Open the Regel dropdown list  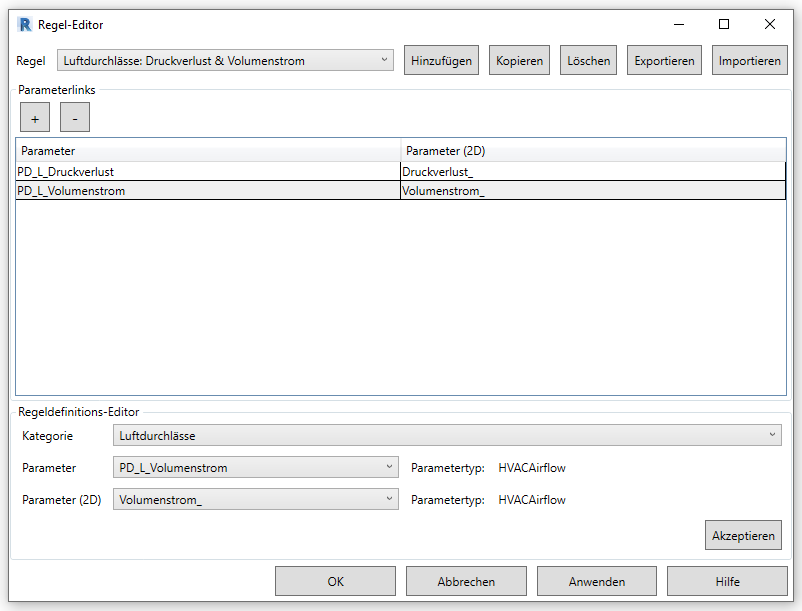pos(225,61)
